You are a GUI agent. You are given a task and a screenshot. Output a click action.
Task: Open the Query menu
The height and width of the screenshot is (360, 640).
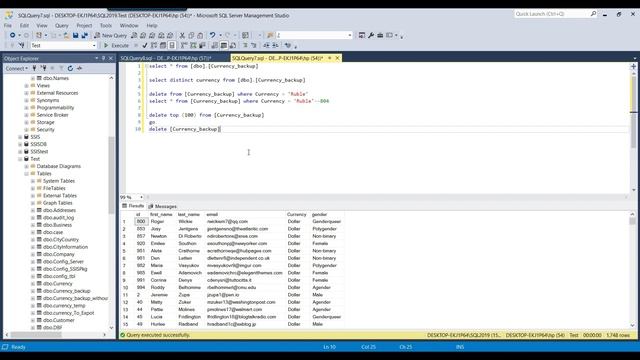pyautogui.click(x=62, y=25)
